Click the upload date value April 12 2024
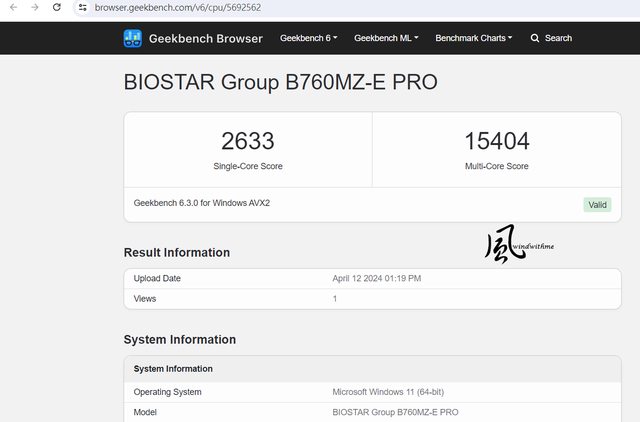Screen dimensions: 640x422 tap(377, 278)
